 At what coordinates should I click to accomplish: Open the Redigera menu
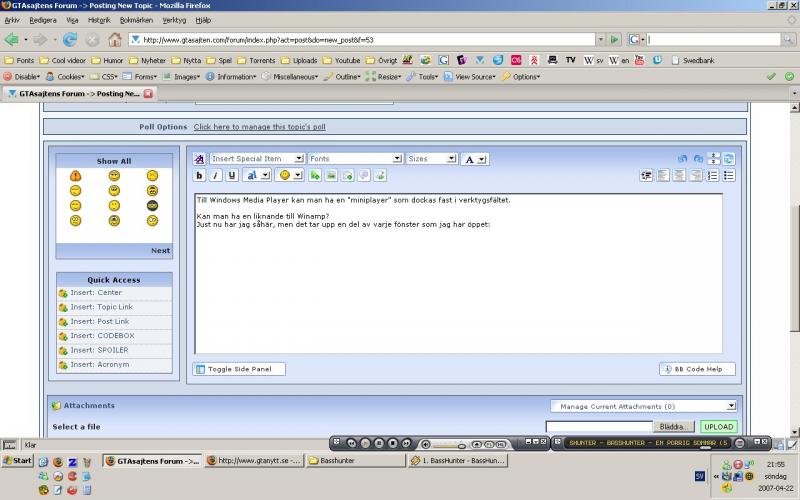pyautogui.click(x=43, y=20)
